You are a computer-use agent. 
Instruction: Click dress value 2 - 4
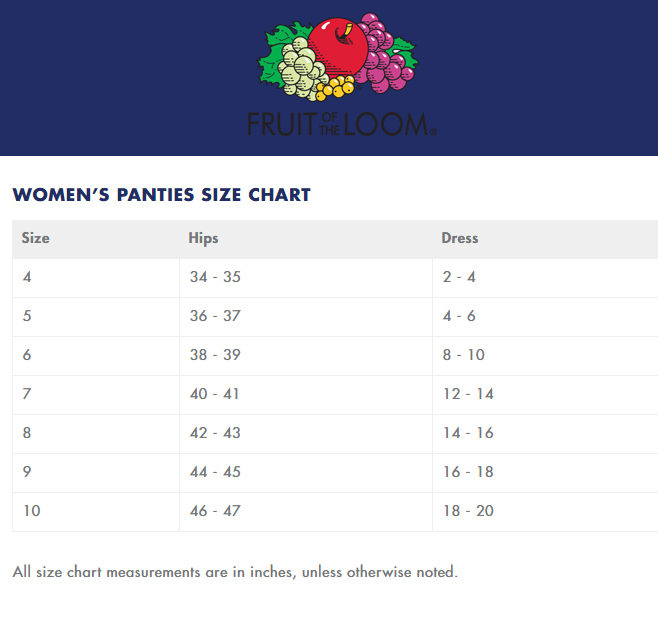tap(459, 277)
